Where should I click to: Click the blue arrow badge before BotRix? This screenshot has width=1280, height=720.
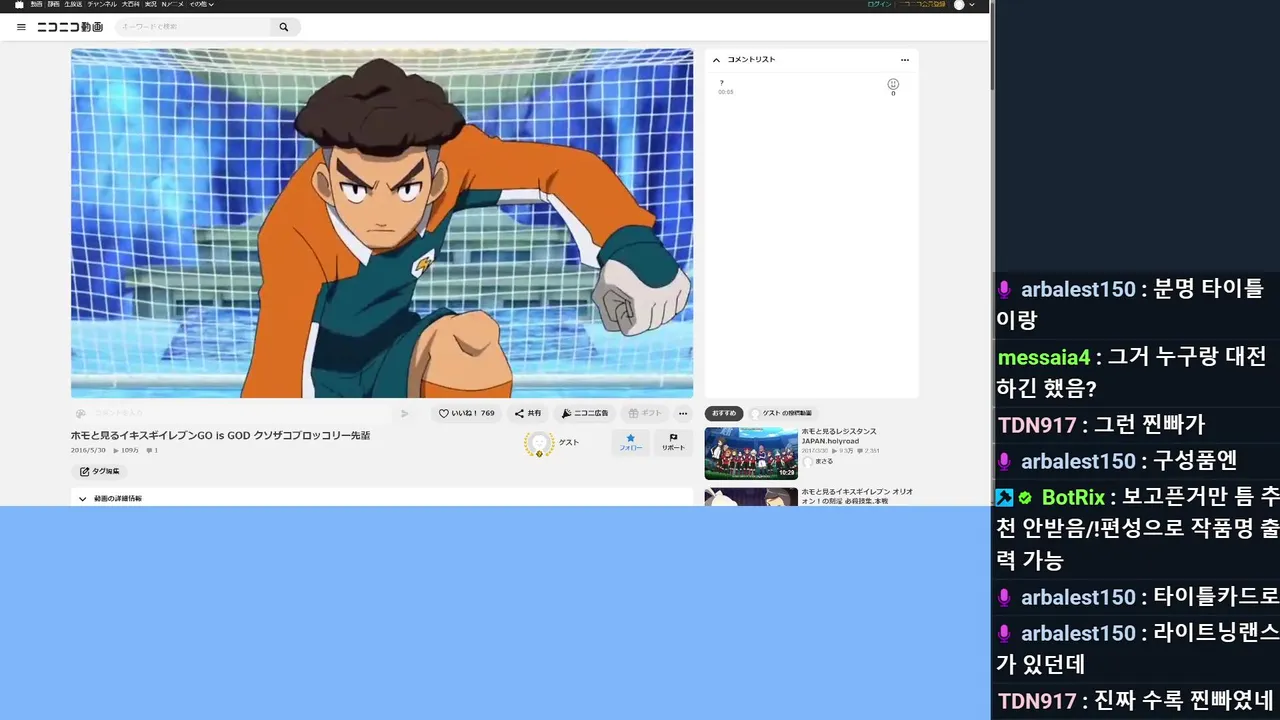click(1005, 497)
